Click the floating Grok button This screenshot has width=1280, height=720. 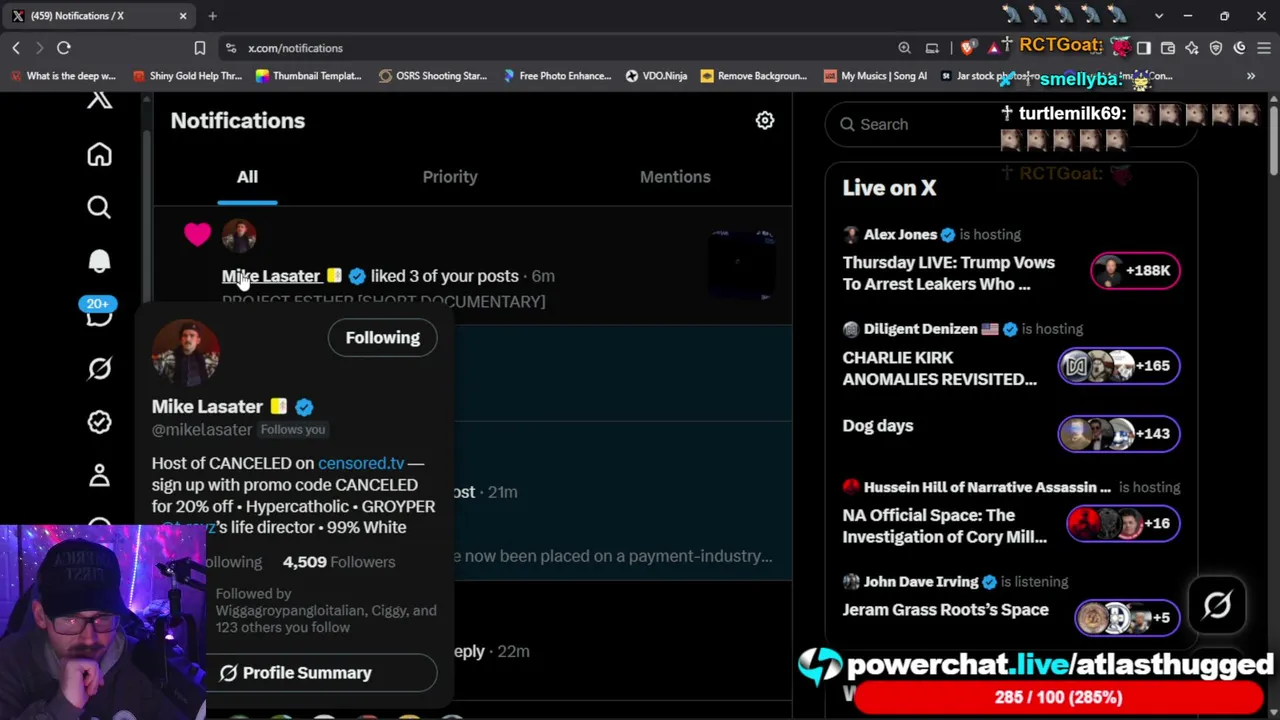1217,605
